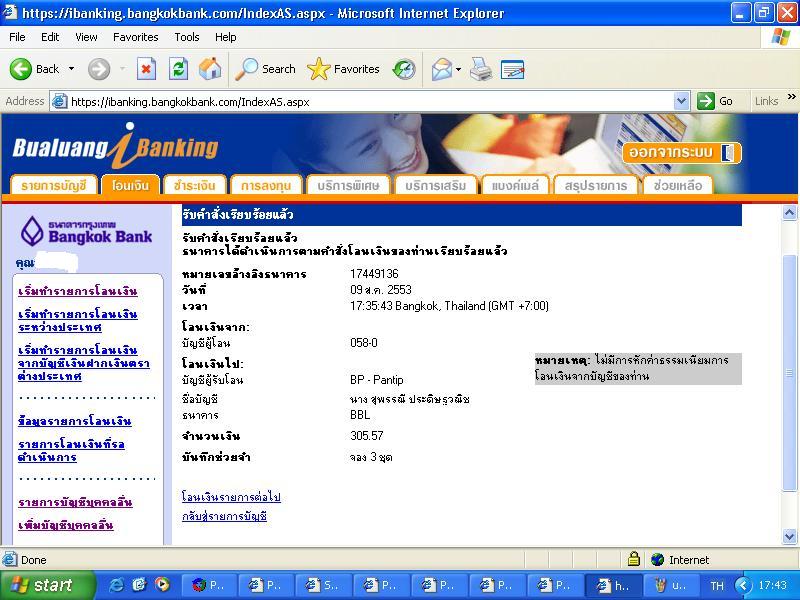
Task: Open the แบงค์เมล์ tab
Action: 515,185
